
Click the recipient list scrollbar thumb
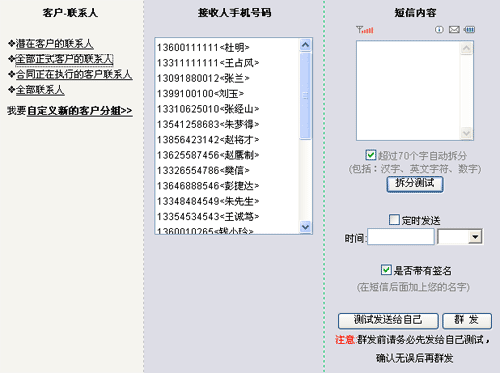[x=305, y=96]
